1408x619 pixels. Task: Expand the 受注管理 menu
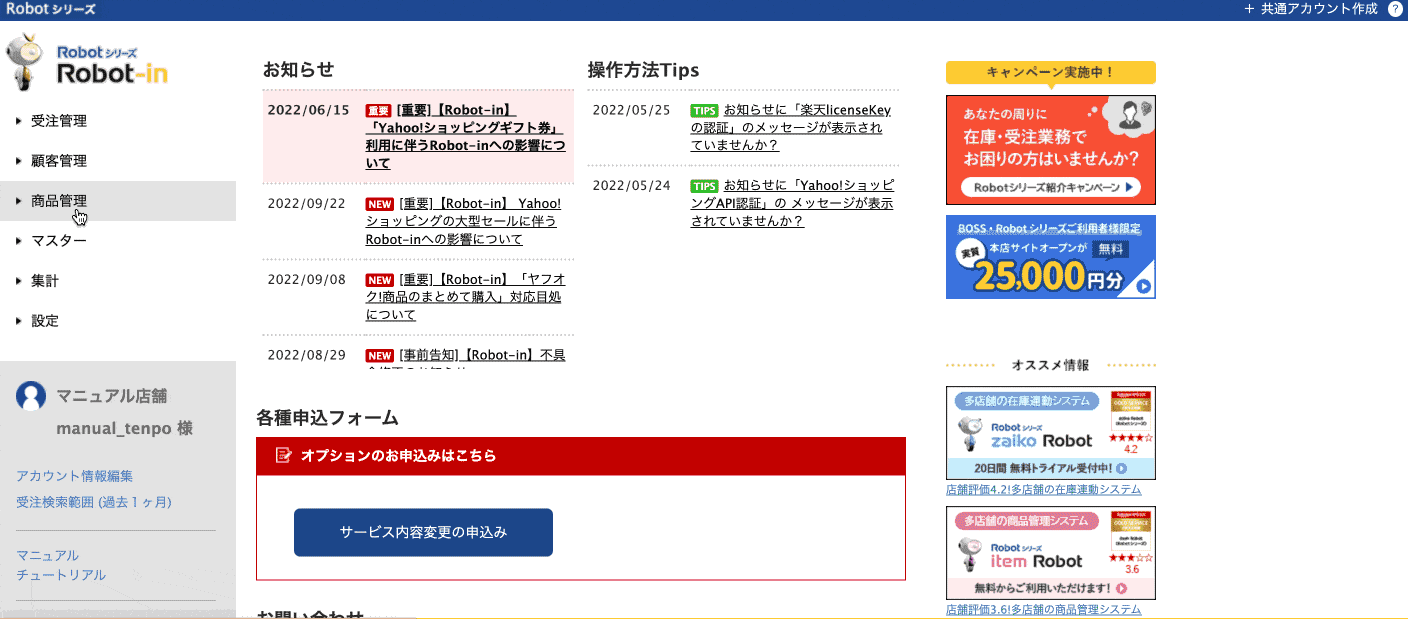(59, 121)
